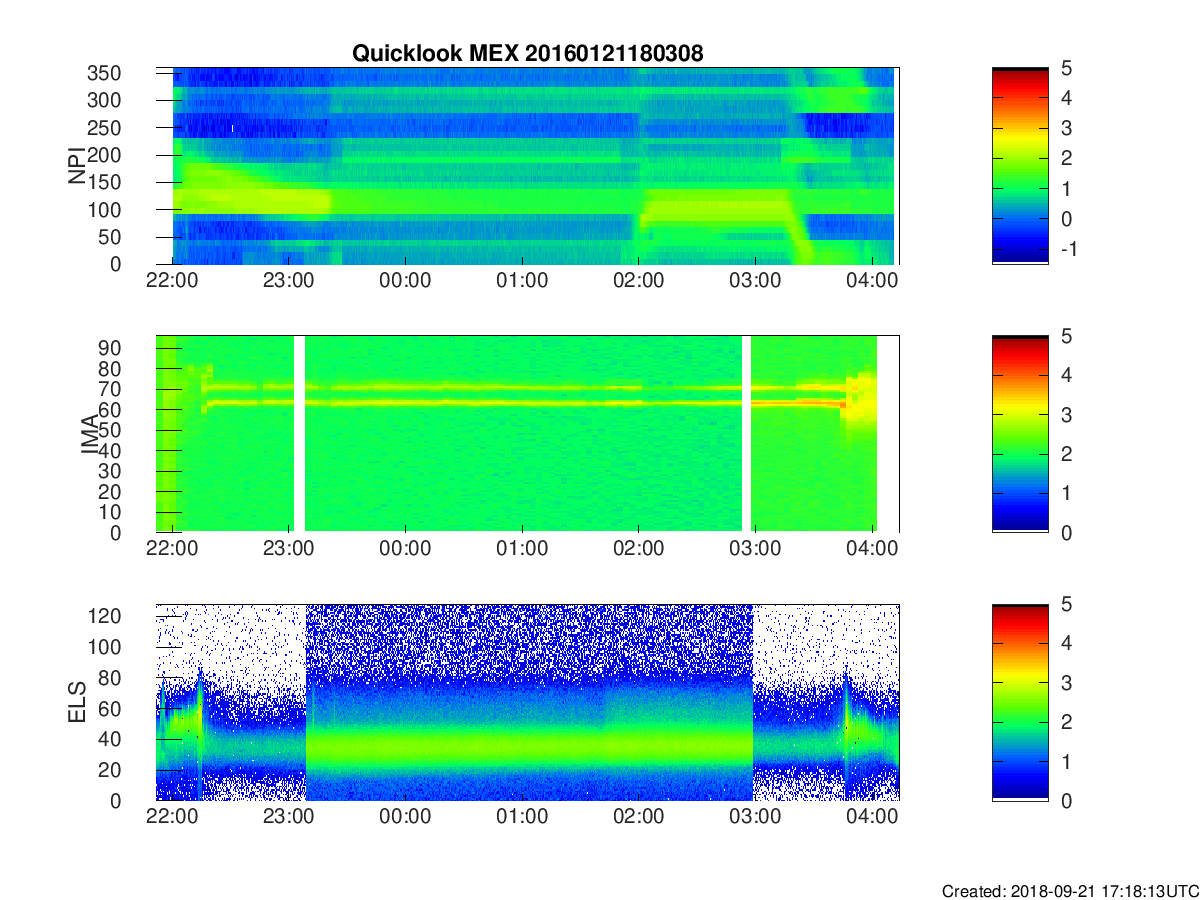The image size is (1200, 900).
Task: Click the '3' label on IMA colorbar
Action: (x=1066, y=414)
